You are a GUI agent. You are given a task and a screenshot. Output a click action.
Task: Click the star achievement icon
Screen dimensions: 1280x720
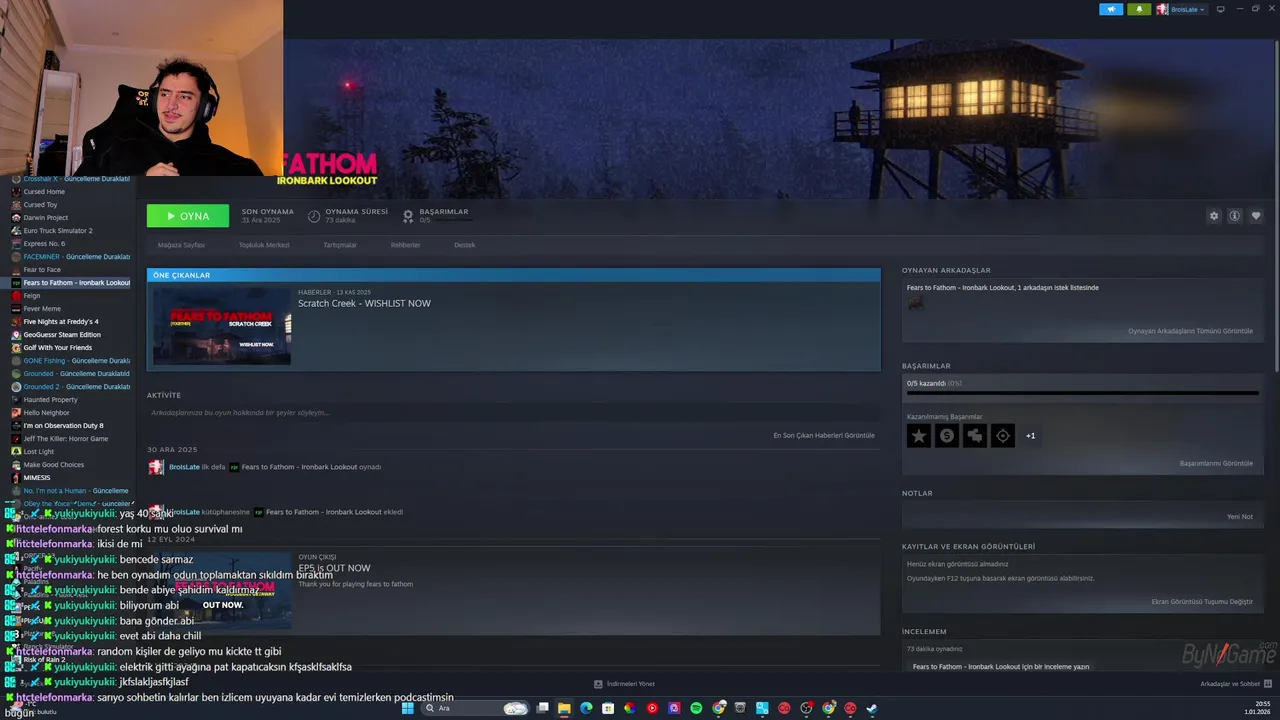(918, 435)
